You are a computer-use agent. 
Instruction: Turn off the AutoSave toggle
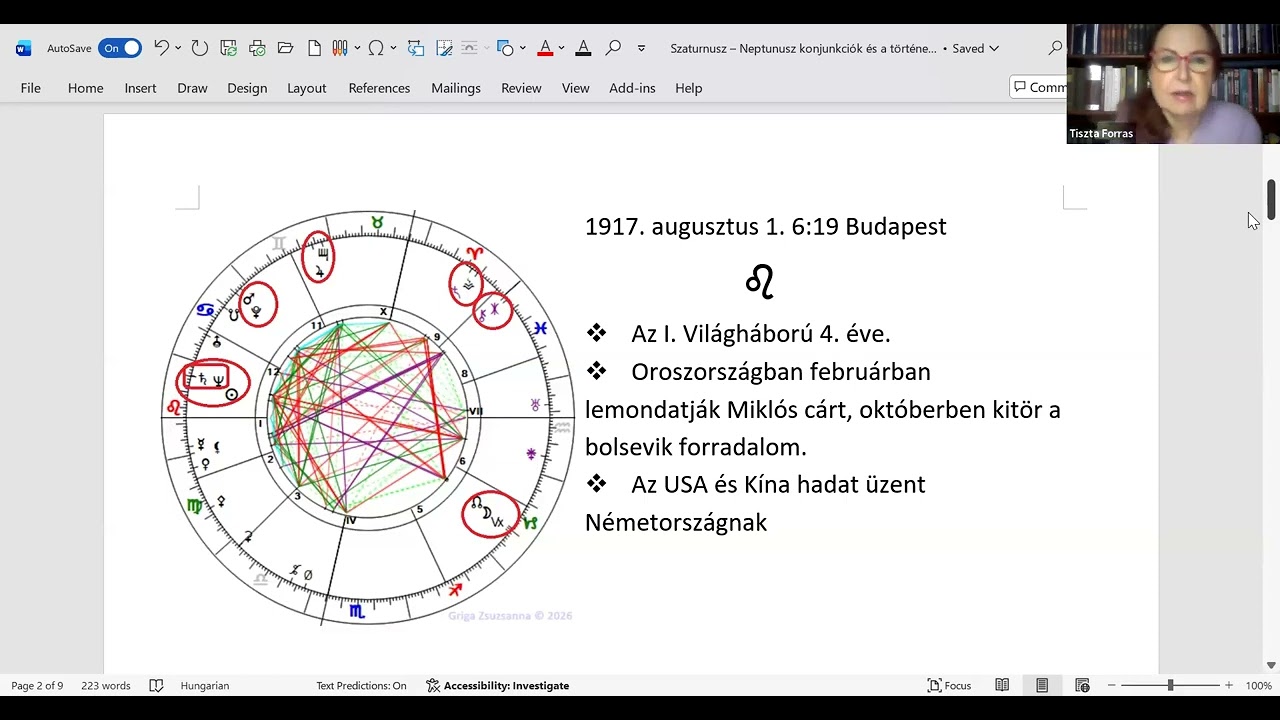pos(120,48)
